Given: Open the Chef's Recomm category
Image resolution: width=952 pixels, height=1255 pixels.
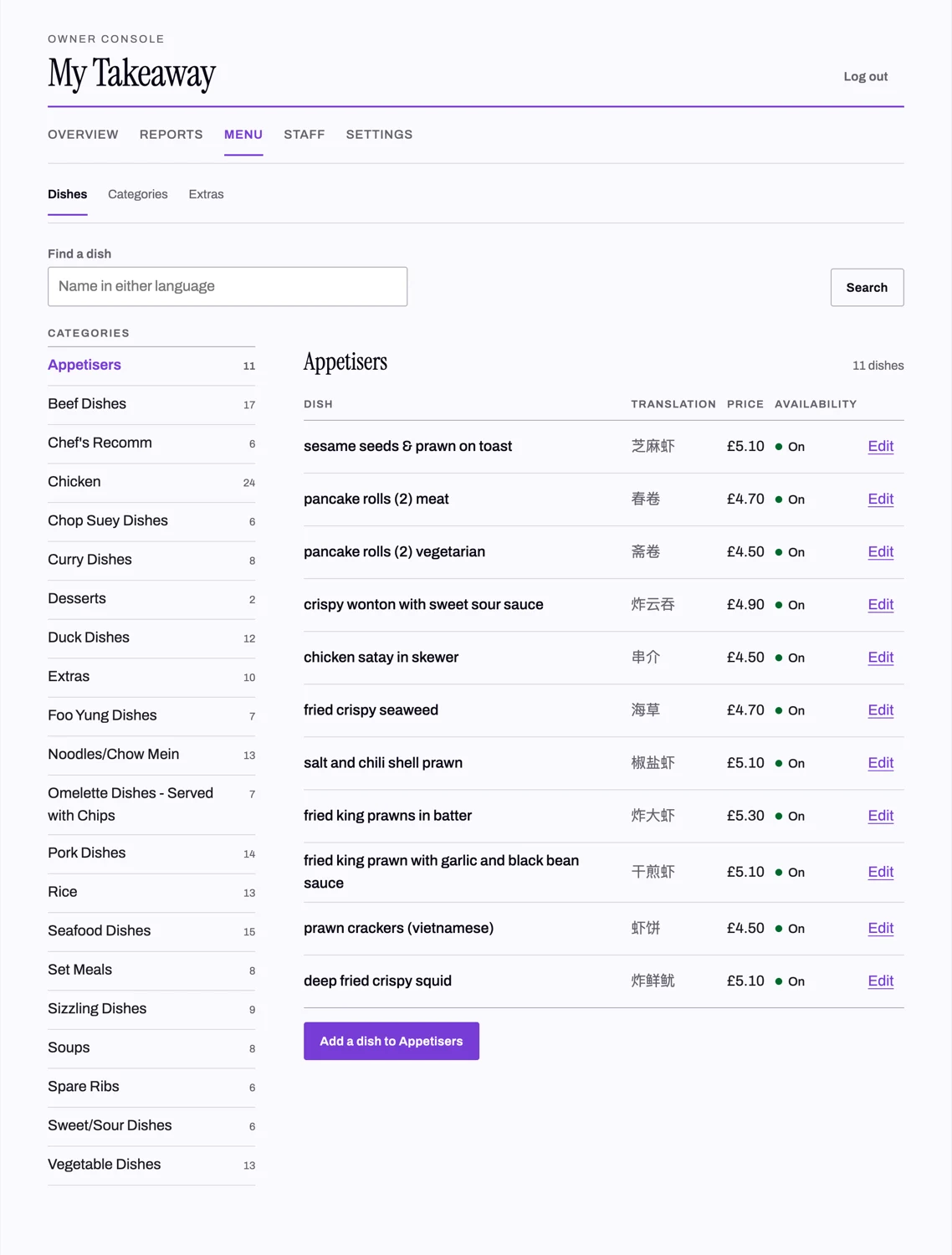Looking at the screenshot, I should click(151, 443).
